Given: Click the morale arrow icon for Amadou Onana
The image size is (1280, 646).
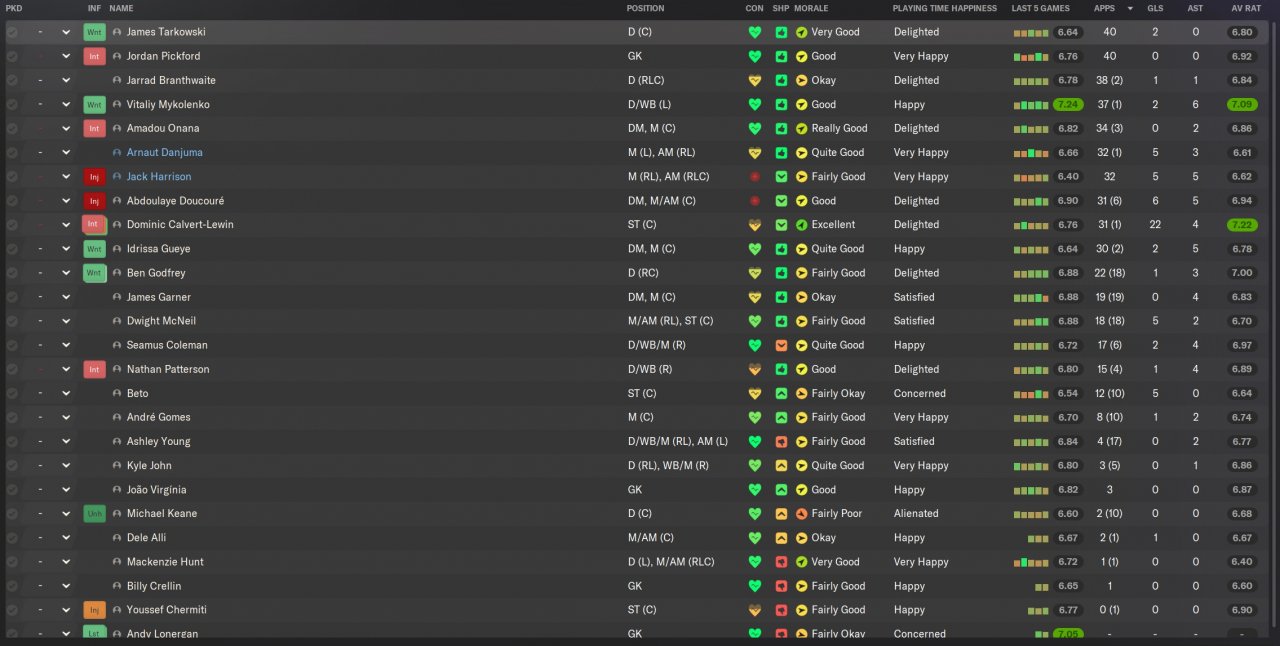Looking at the screenshot, I should 801,129.
